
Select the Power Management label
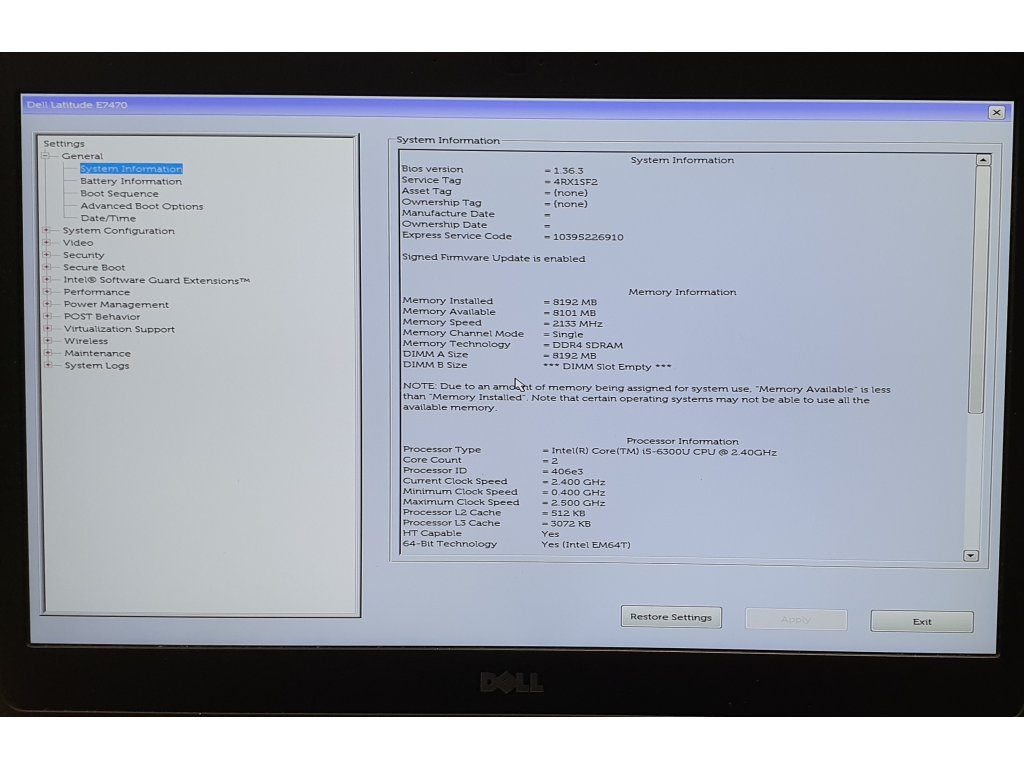pyautogui.click(x=116, y=304)
